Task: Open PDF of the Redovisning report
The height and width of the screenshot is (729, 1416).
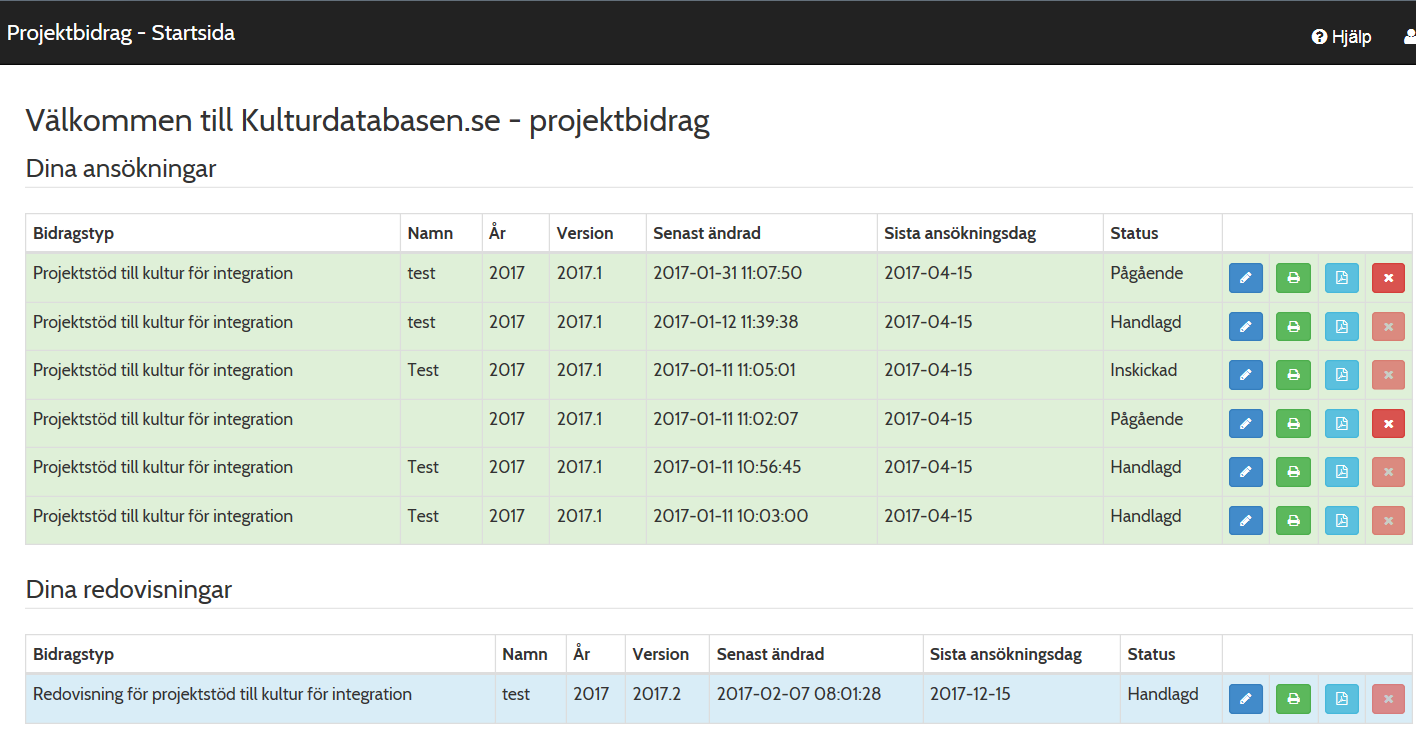Action: point(1341,699)
